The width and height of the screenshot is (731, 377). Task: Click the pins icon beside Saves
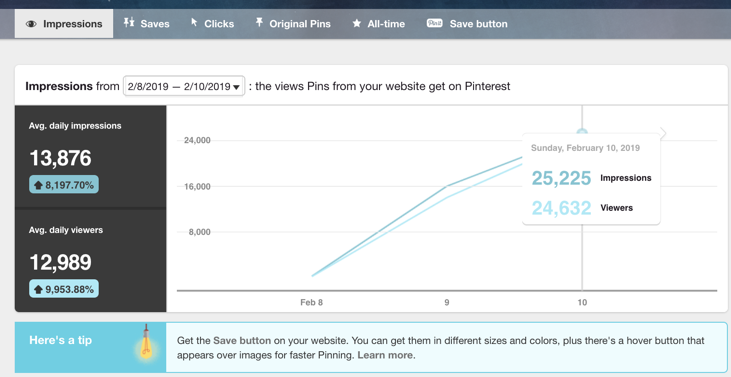click(129, 22)
